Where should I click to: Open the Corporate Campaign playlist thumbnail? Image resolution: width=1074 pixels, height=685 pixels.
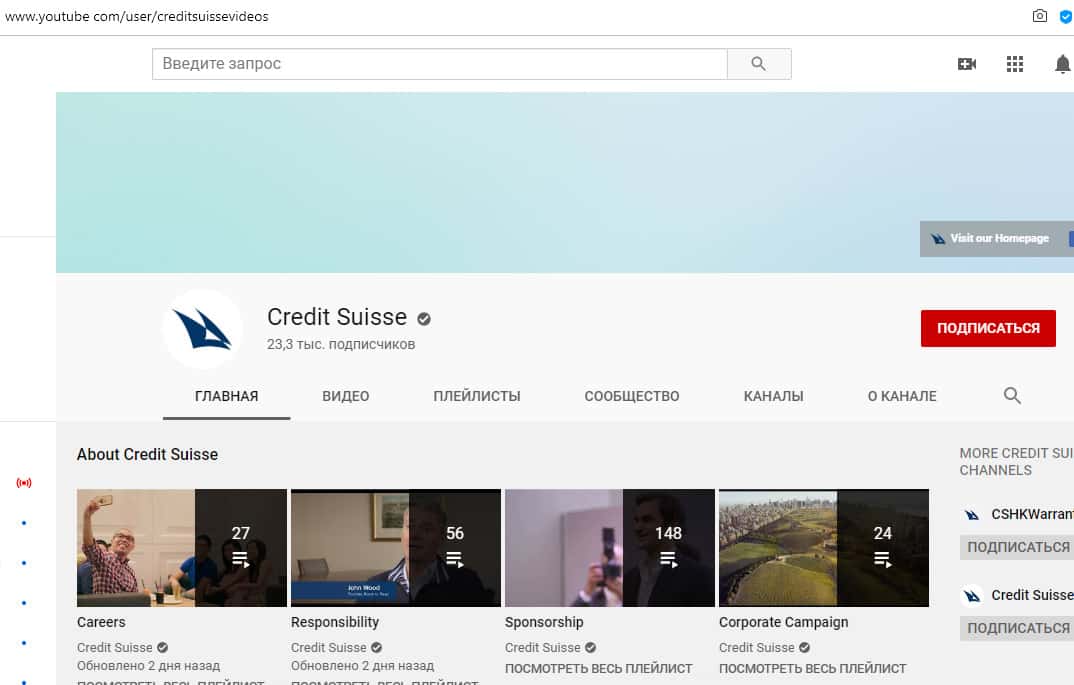click(823, 548)
